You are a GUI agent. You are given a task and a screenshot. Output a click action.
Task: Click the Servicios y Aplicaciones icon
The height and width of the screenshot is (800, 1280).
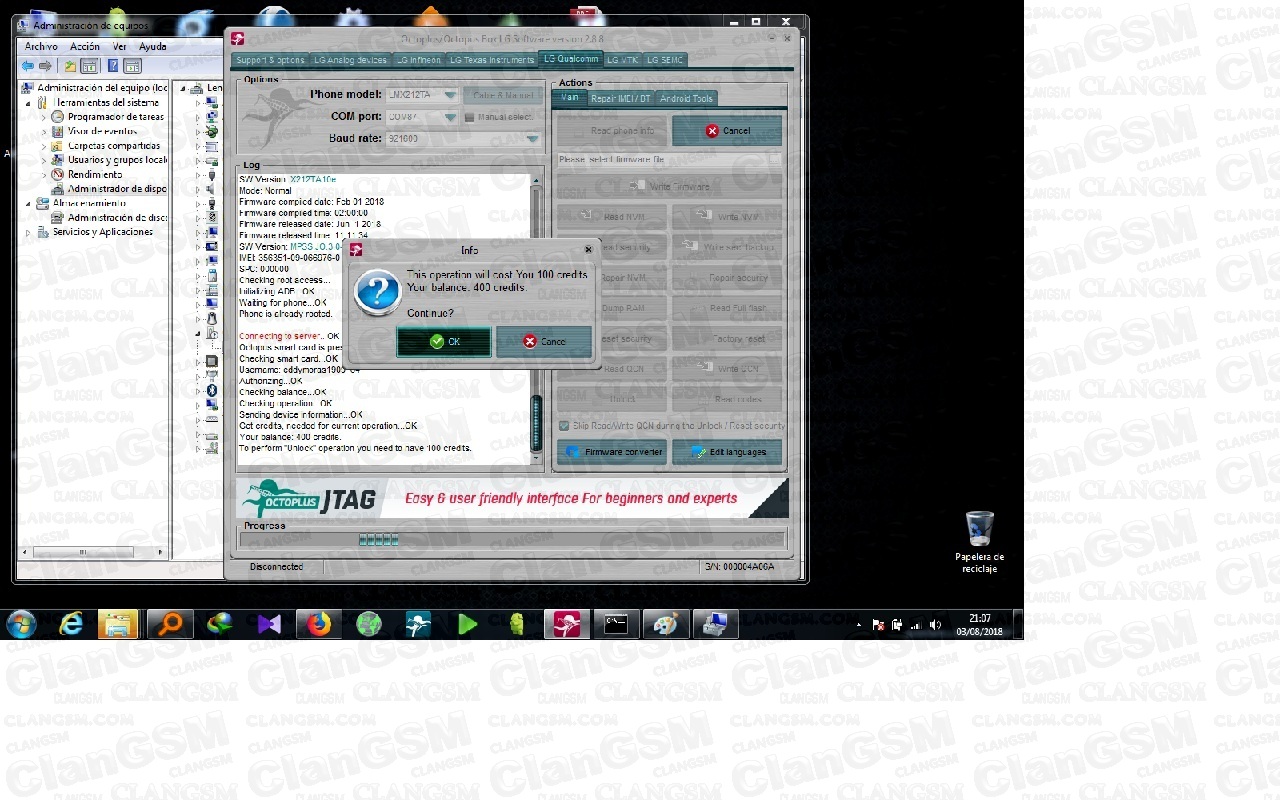click(43, 232)
